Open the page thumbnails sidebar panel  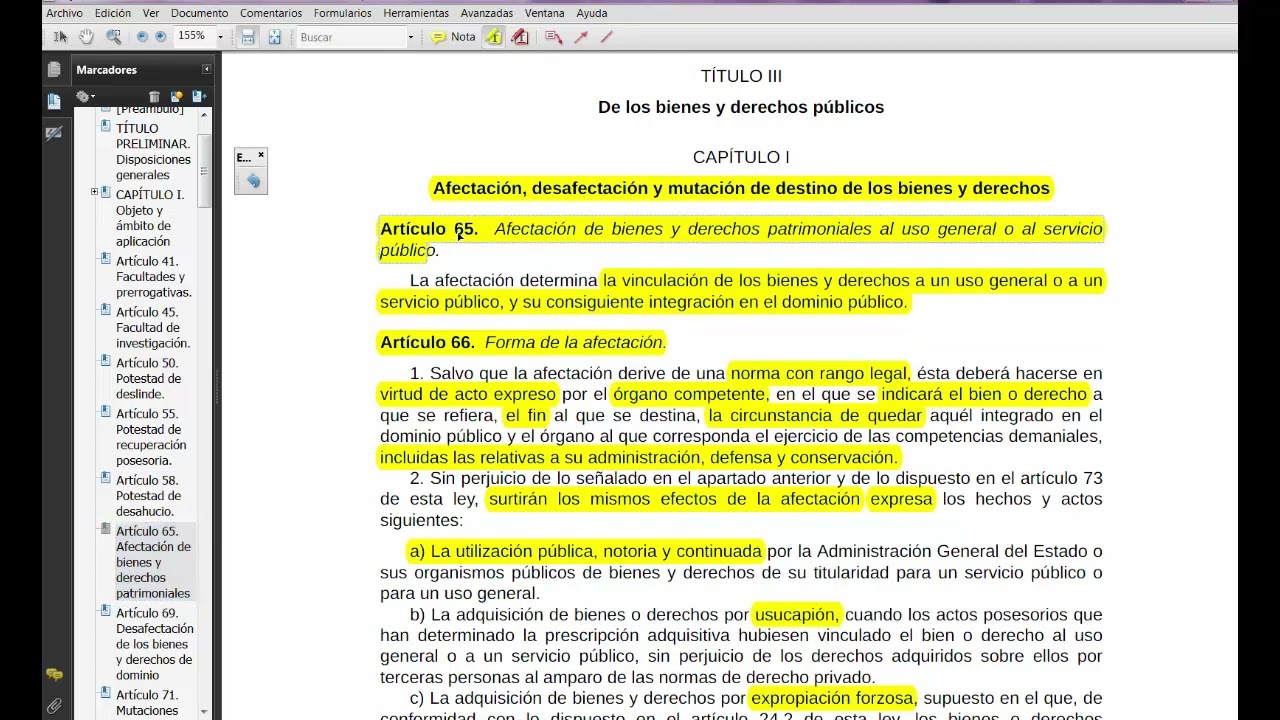[x=55, y=69]
